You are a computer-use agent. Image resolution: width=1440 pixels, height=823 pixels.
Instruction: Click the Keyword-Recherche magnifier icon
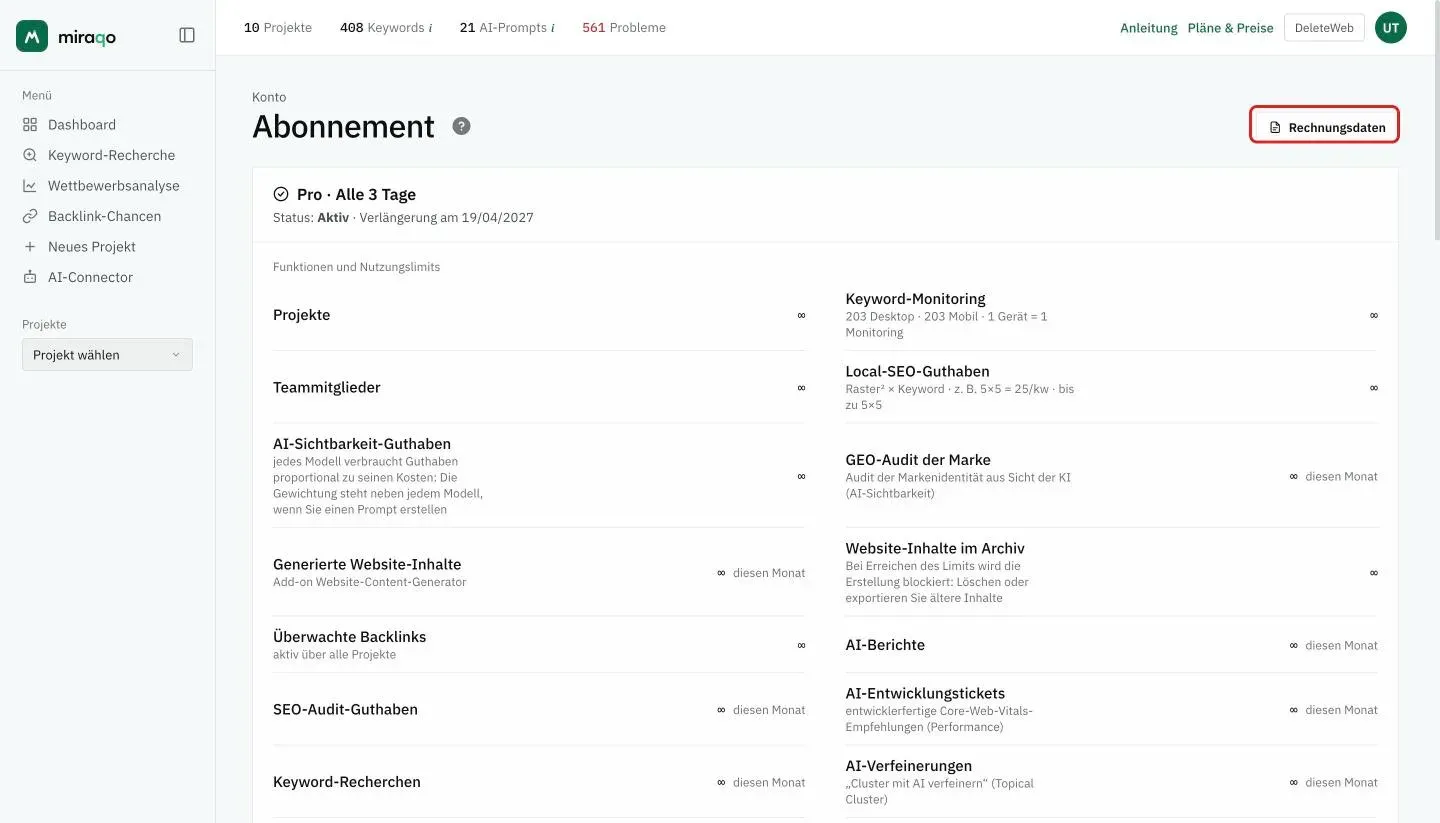click(30, 155)
